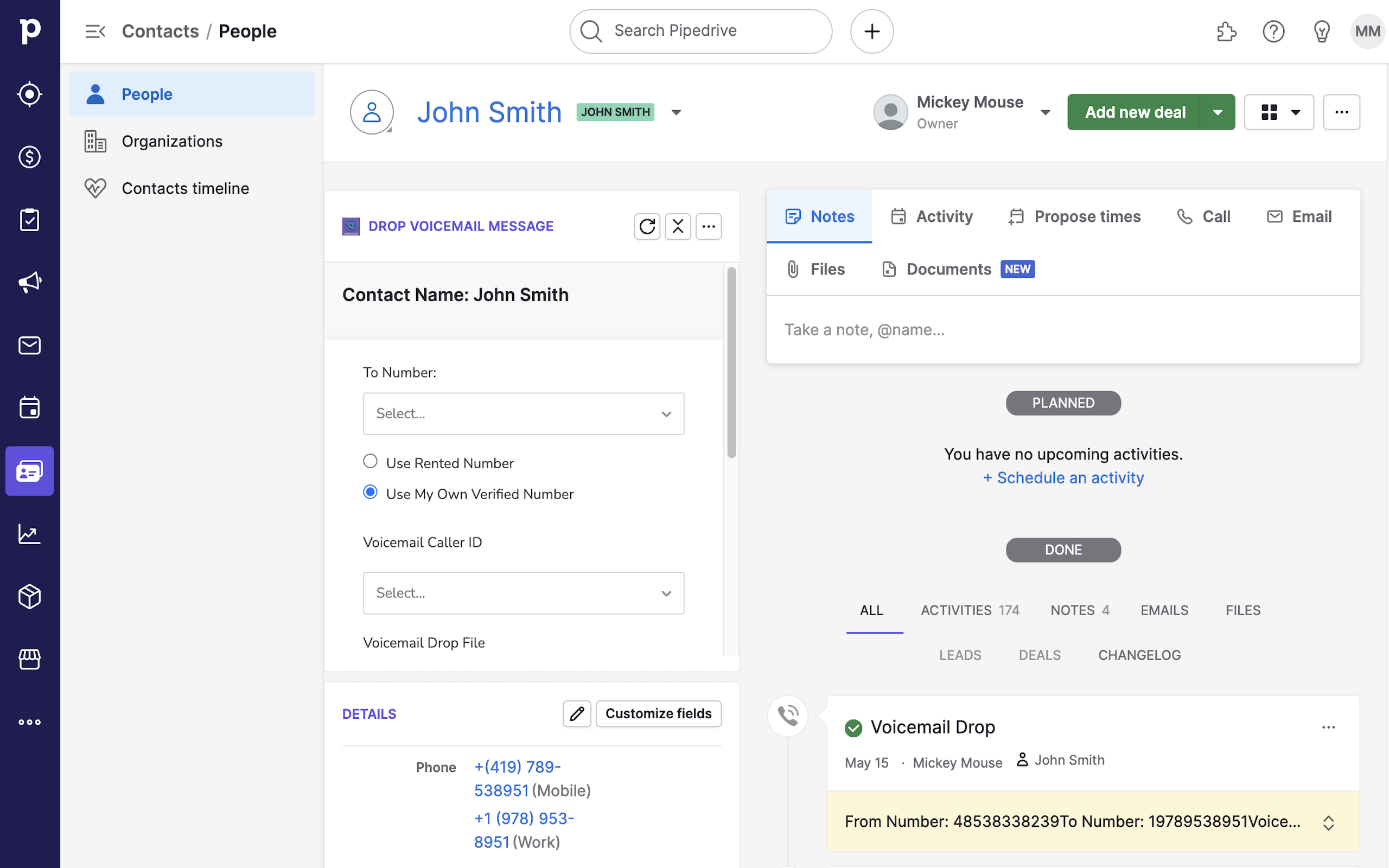Open Projects clipboard icon in sidebar
1389x868 pixels.
tap(30, 220)
